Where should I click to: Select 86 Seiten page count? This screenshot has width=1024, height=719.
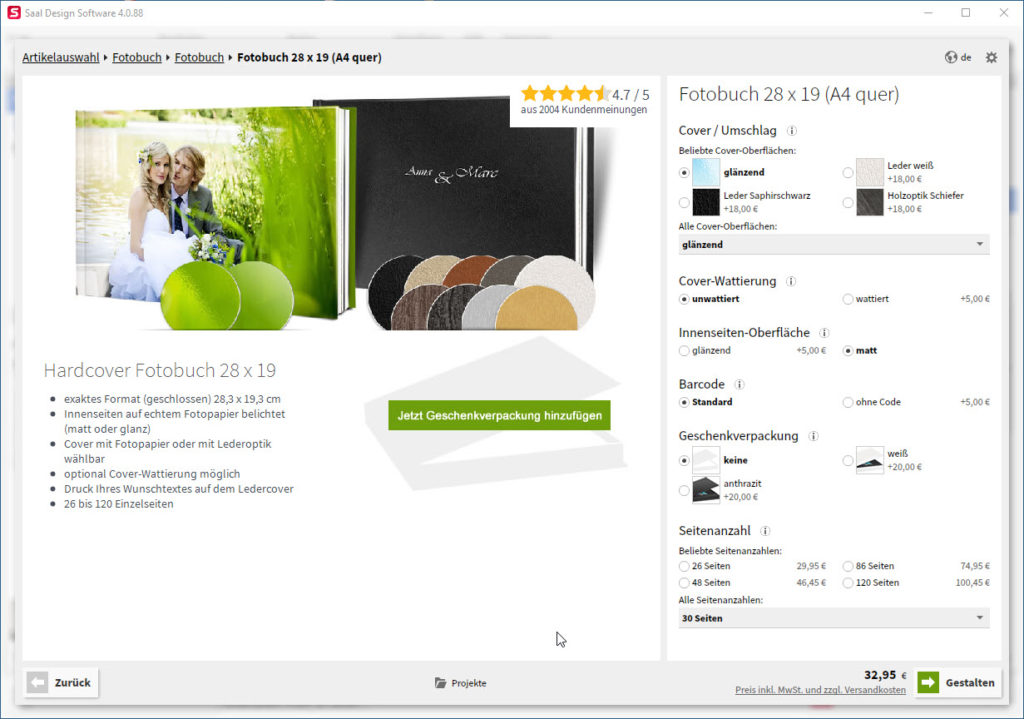coord(848,566)
